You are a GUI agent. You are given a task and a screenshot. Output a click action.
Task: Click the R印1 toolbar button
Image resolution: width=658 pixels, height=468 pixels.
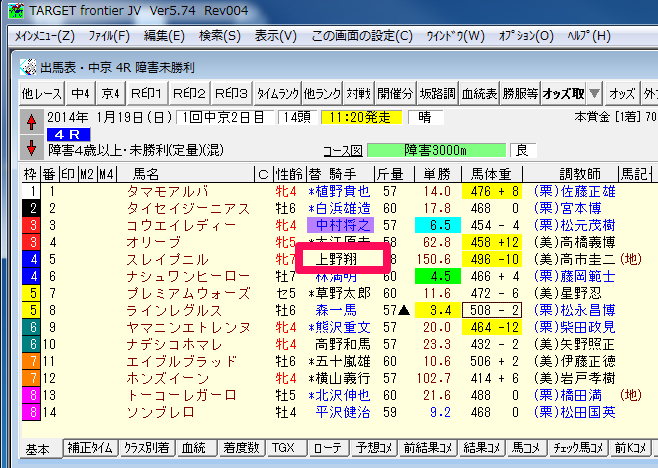[146, 93]
